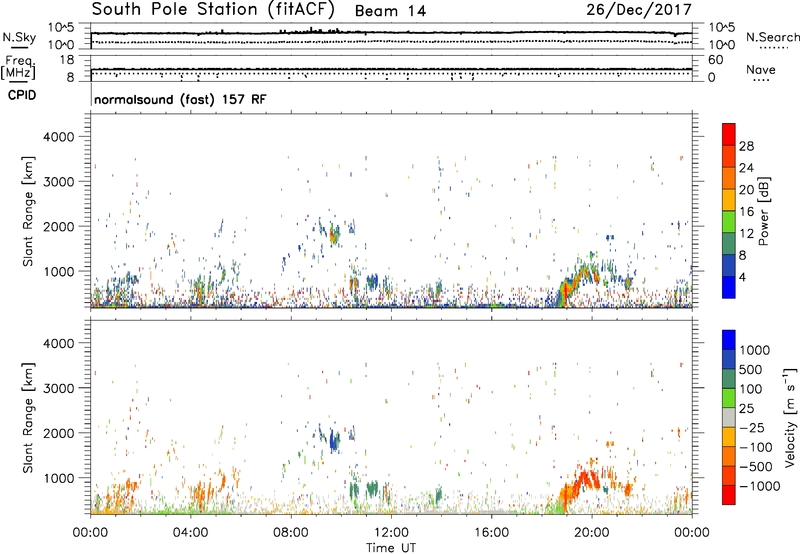The image size is (800, 554).
Task: Click the 'Power [dB]' colorbar label
Action: click(763, 211)
